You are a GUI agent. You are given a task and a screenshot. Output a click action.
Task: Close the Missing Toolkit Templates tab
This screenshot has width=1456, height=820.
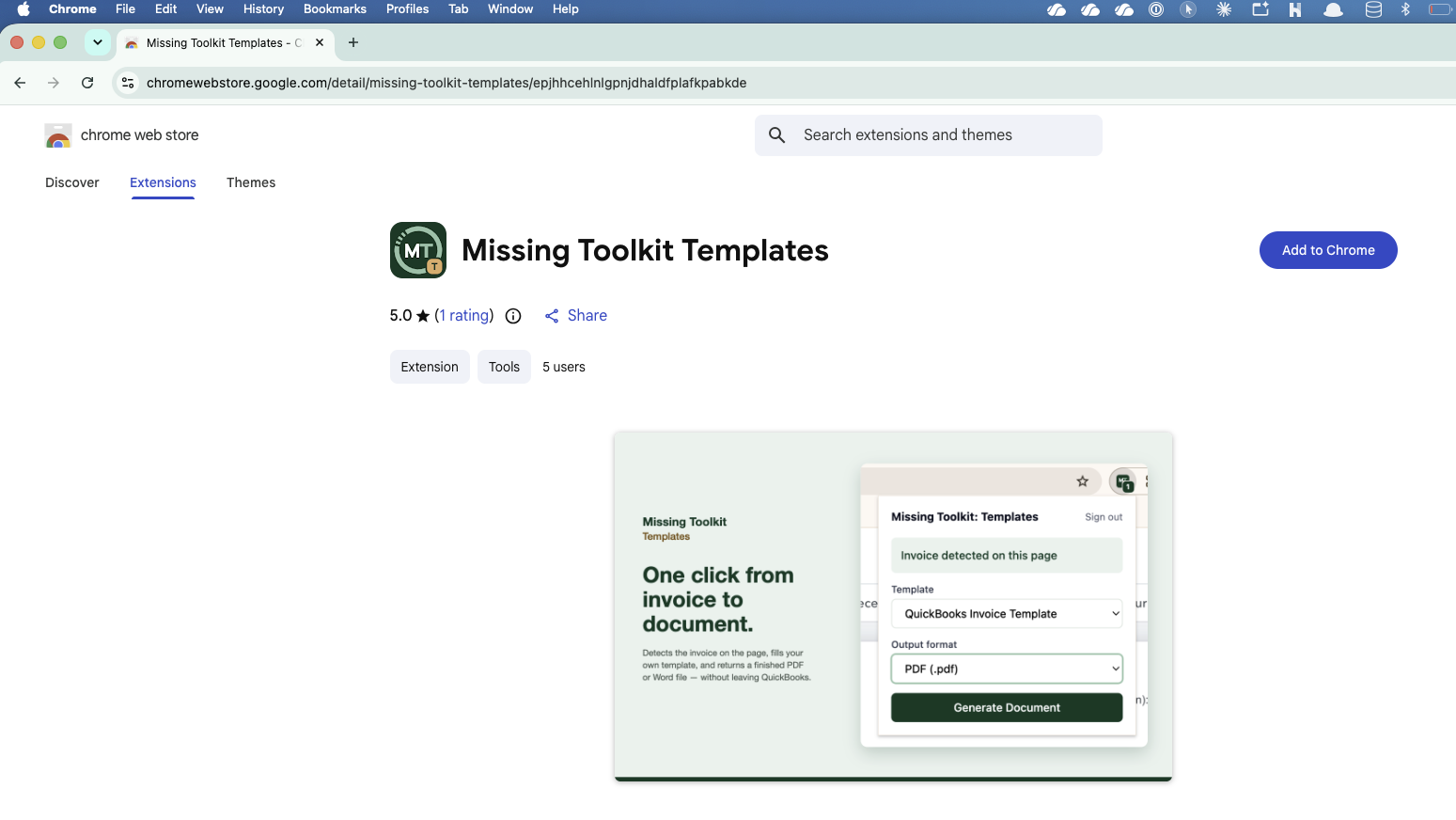[x=320, y=42]
